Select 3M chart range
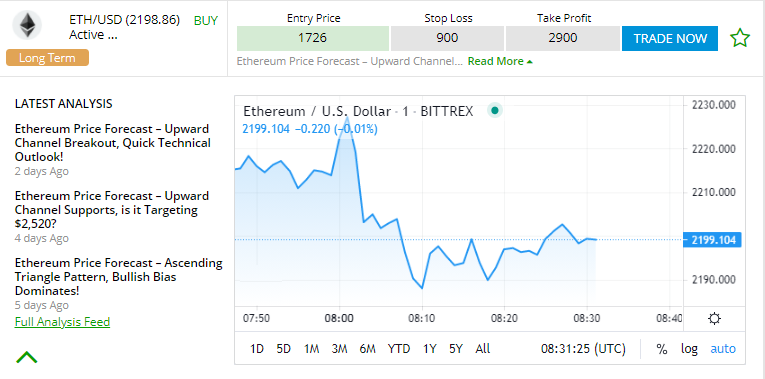Screen dimensions: 765x379 click(x=339, y=349)
